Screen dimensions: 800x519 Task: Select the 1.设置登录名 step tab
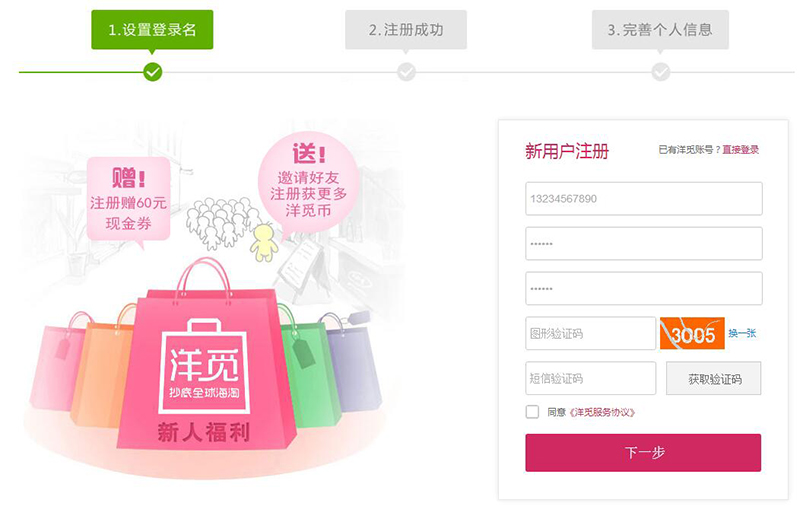click(152, 30)
